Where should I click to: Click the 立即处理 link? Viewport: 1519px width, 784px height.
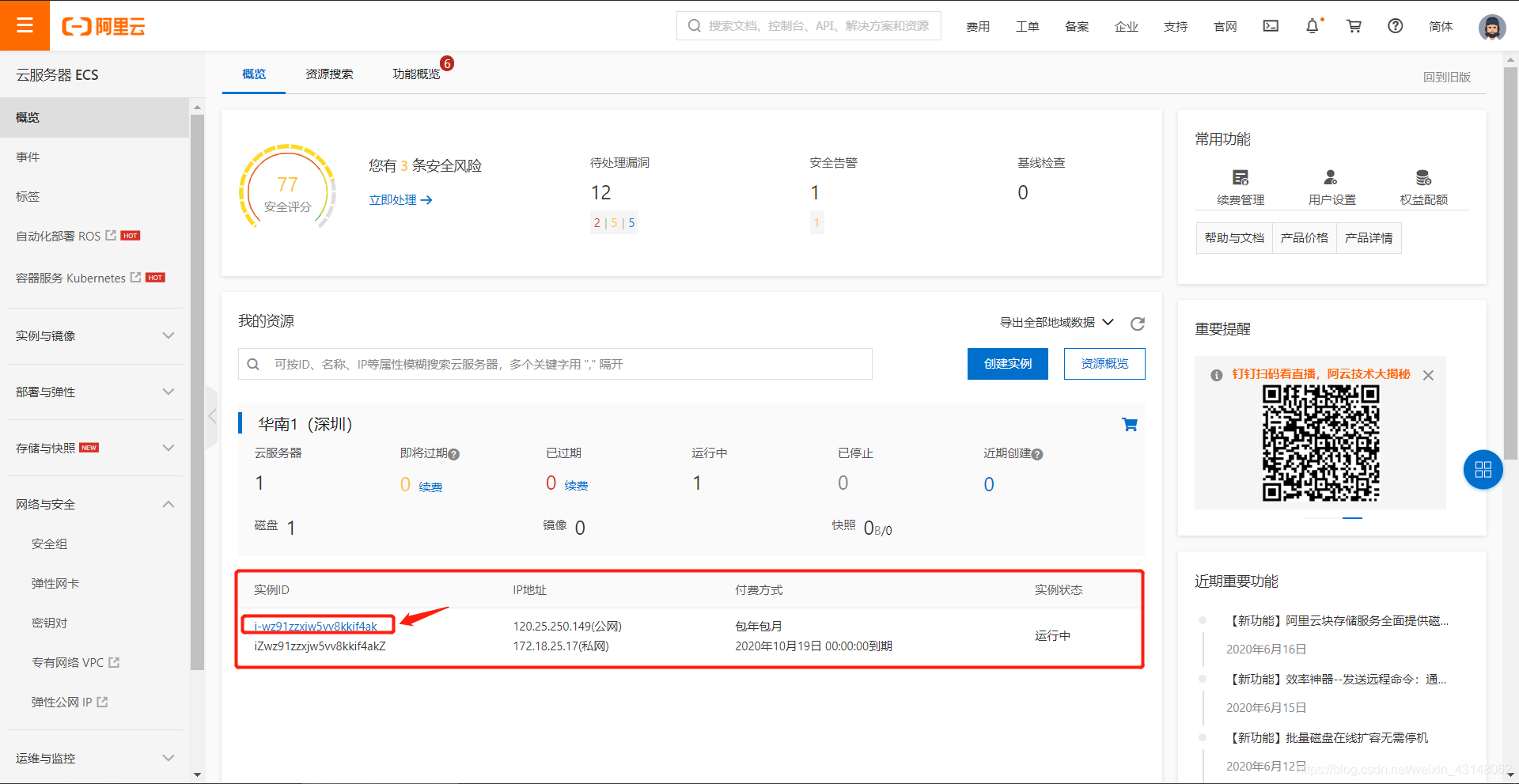pyautogui.click(x=400, y=199)
